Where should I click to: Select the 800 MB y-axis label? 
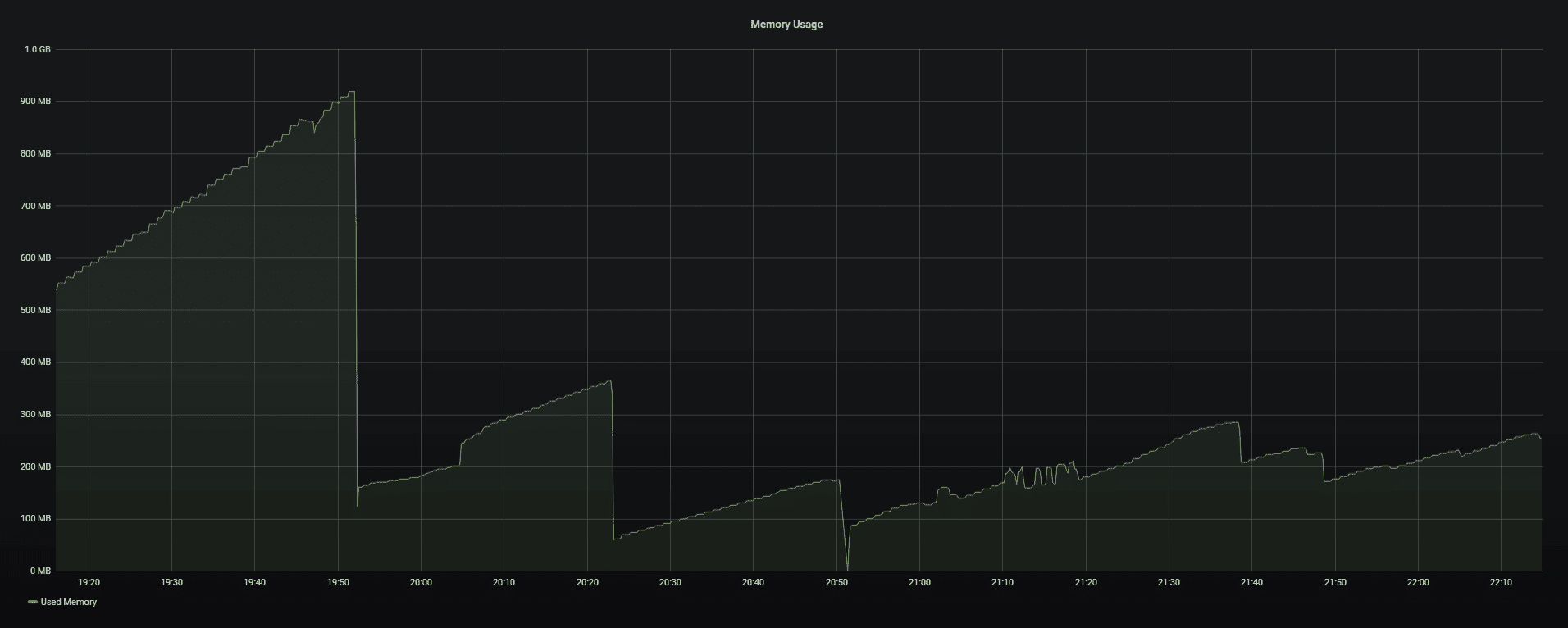coord(36,153)
